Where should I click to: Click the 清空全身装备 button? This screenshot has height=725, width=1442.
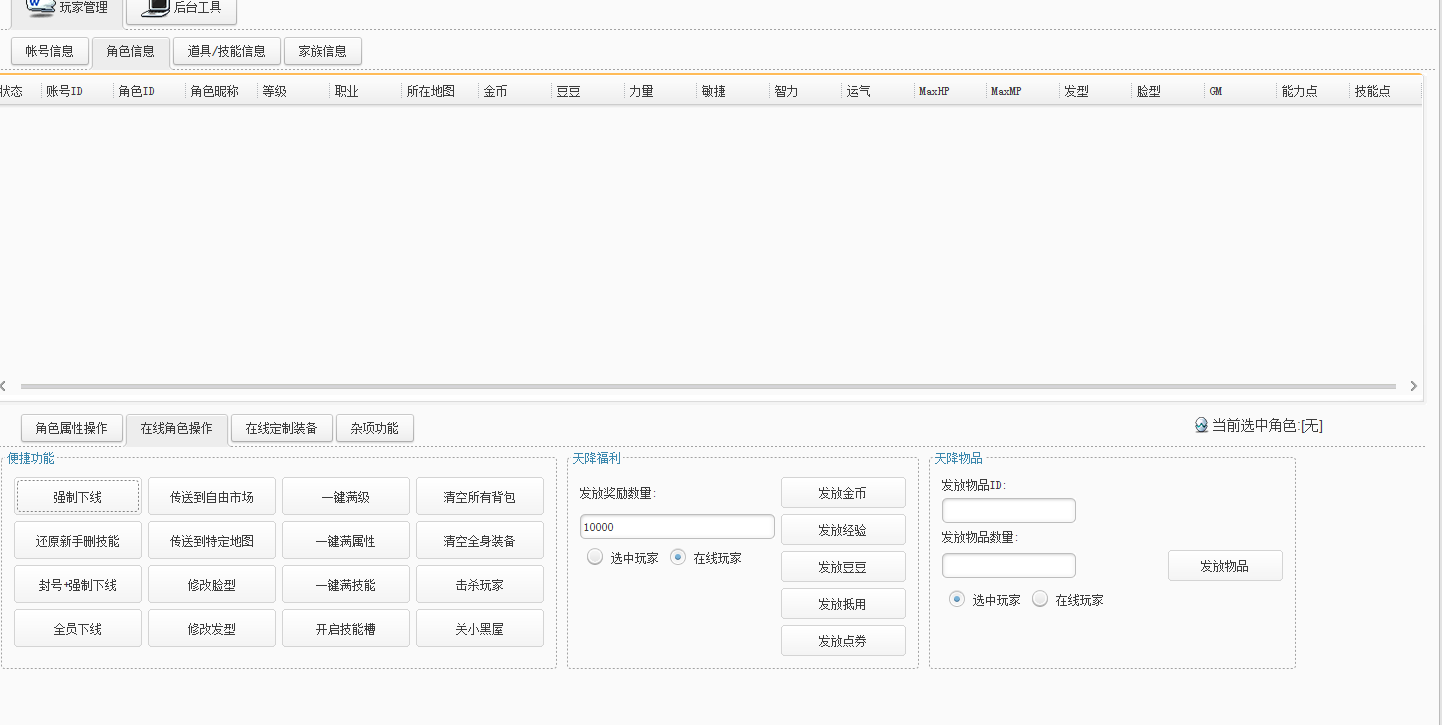coord(480,541)
